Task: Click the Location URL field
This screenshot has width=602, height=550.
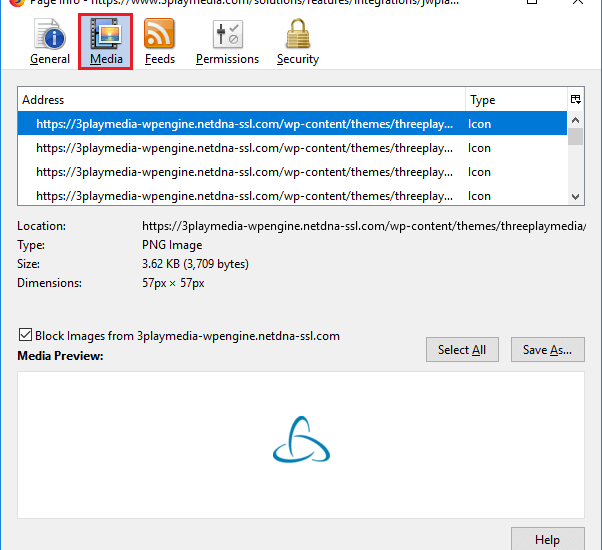Action: tap(364, 226)
